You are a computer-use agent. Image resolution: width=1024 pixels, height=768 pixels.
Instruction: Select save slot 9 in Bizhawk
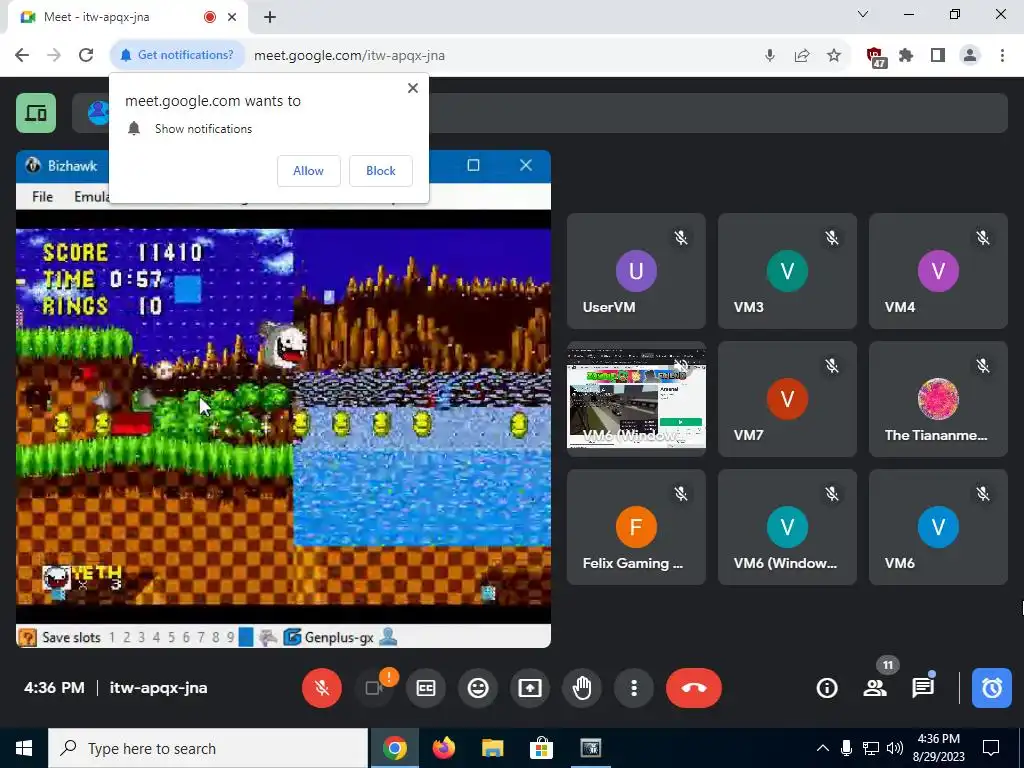point(231,637)
